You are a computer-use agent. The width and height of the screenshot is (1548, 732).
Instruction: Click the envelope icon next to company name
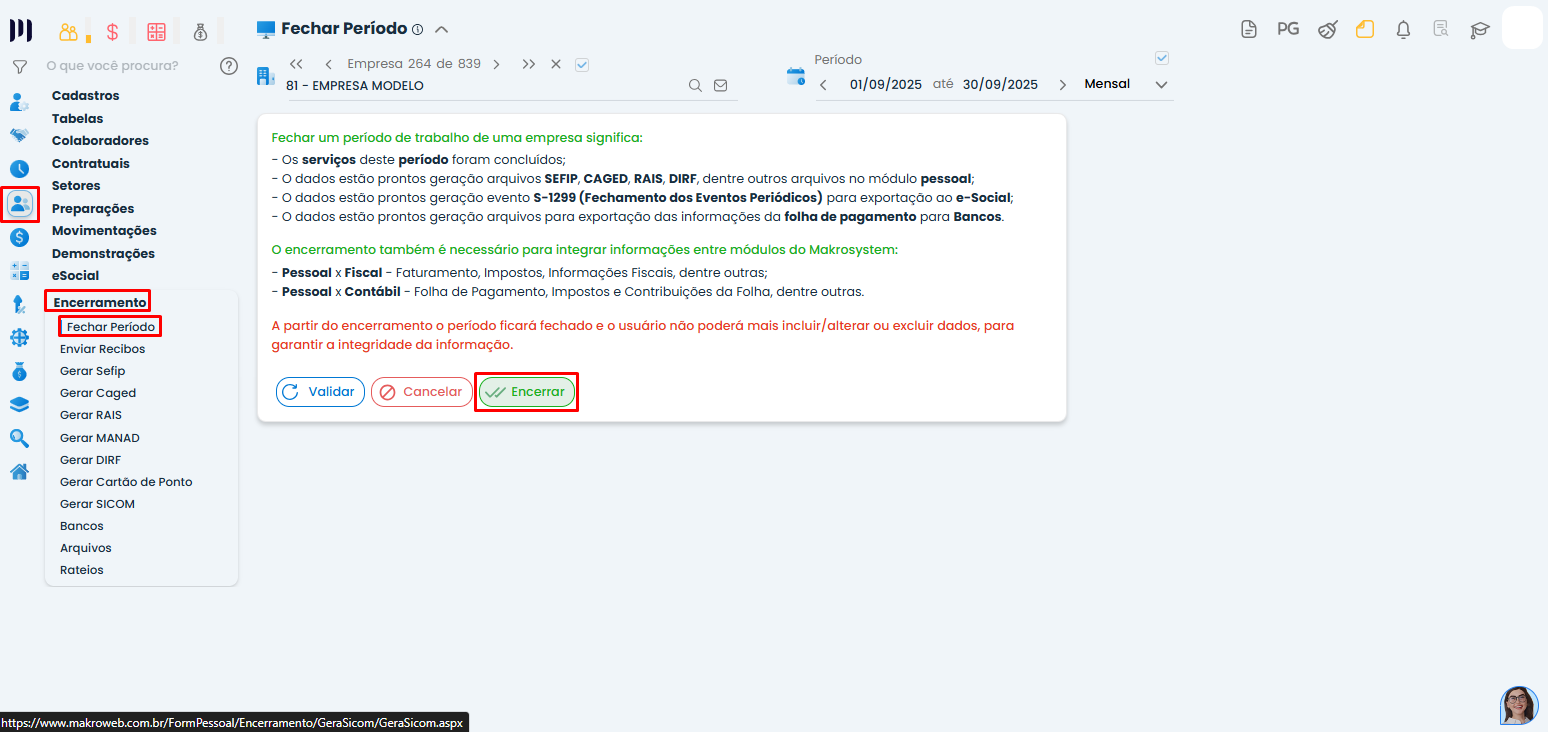coord(720,86)
